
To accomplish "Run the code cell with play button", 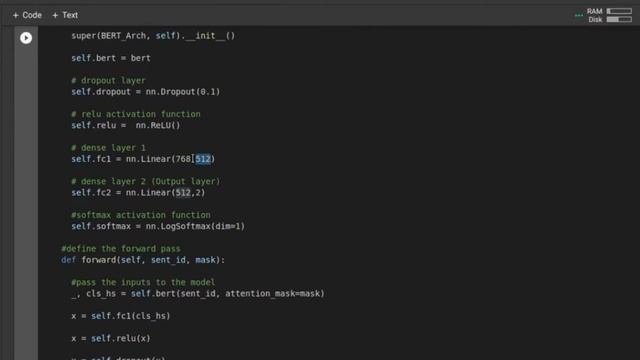I will coord(26,38).
